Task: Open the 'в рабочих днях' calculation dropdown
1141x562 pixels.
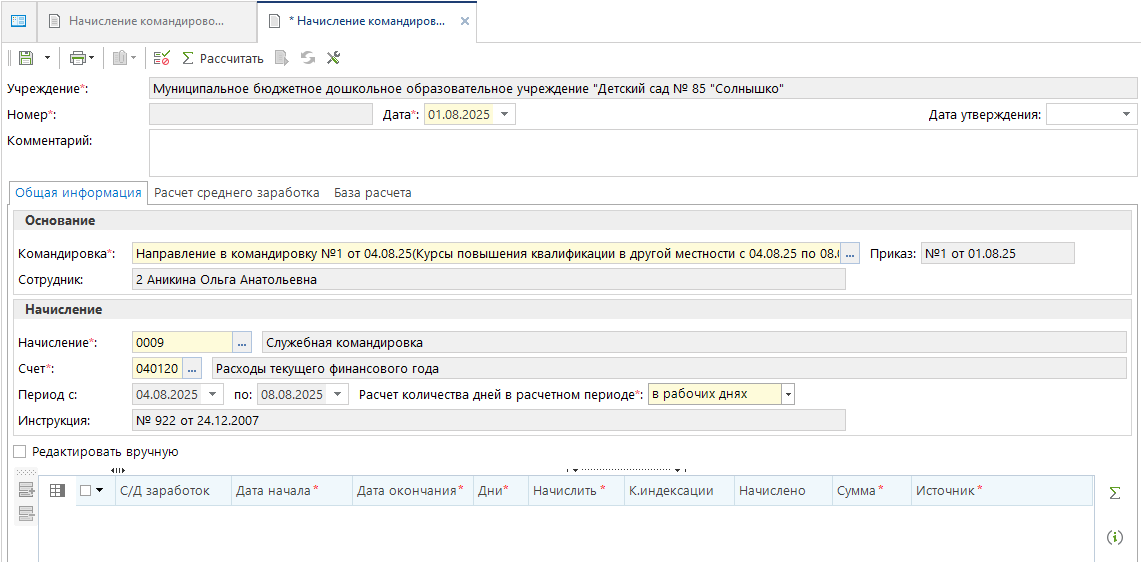Action: point(788,394)
